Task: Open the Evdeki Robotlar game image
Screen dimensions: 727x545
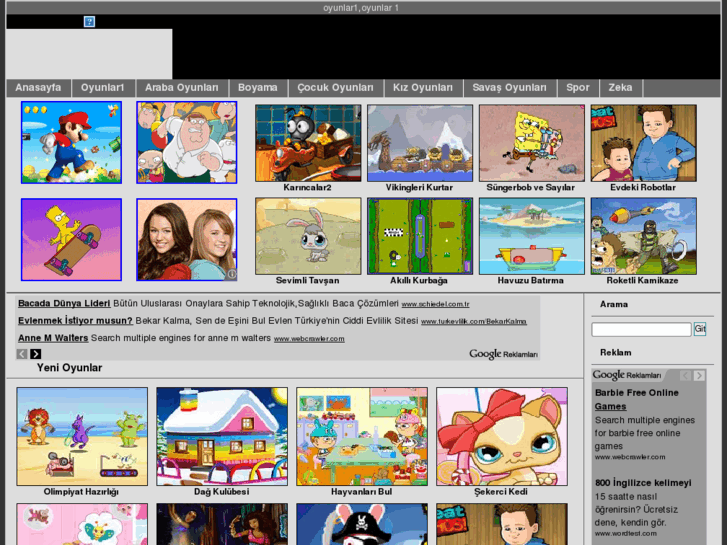Action: 644,143
